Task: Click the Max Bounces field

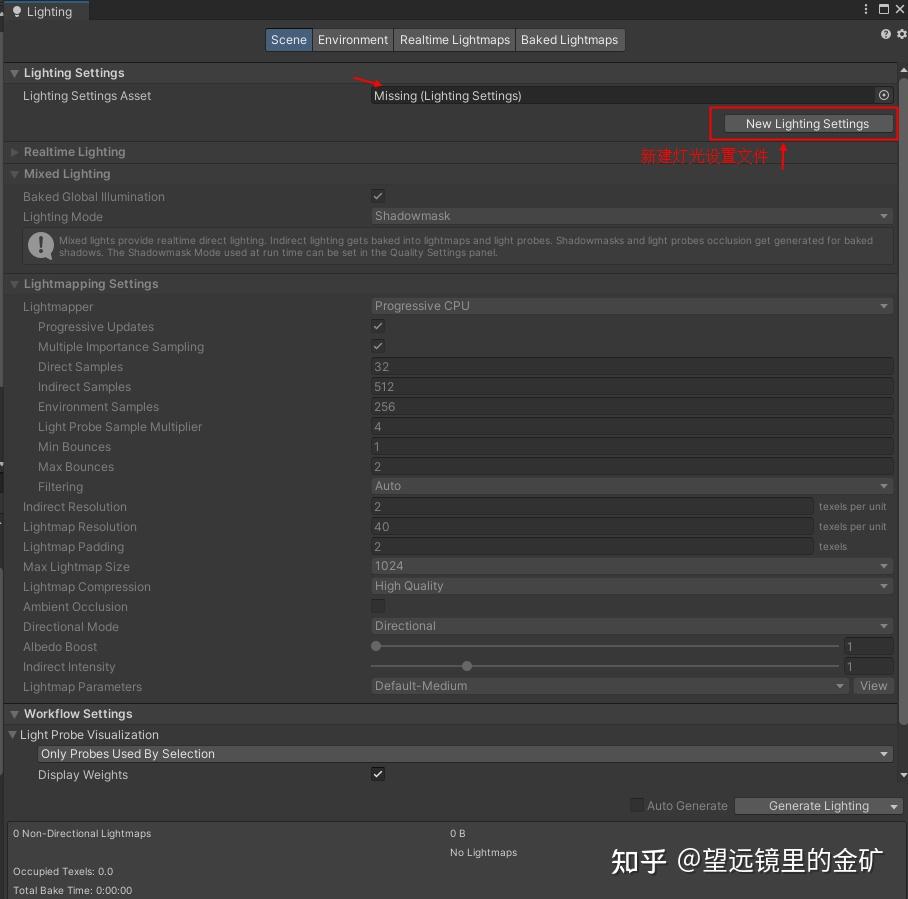Action: [631, 466]
